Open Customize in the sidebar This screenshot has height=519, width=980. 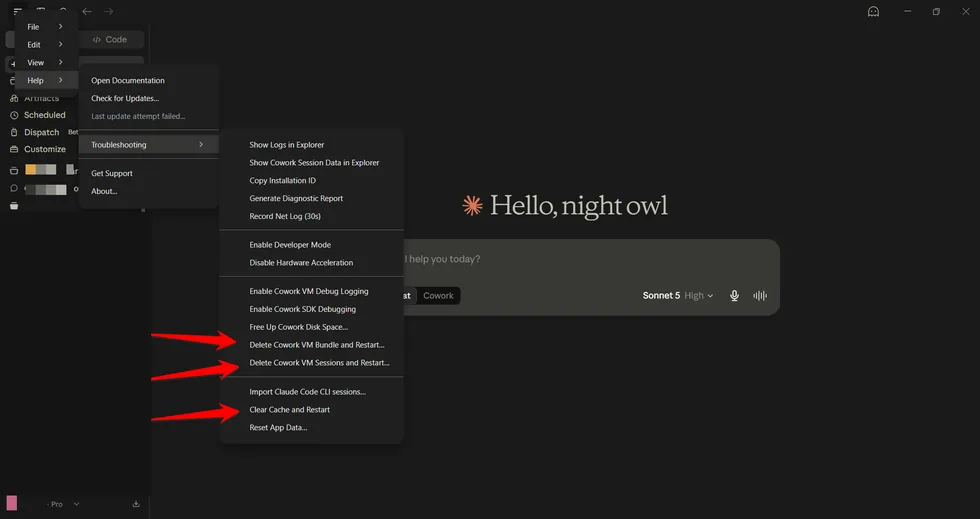coord(44,149)
